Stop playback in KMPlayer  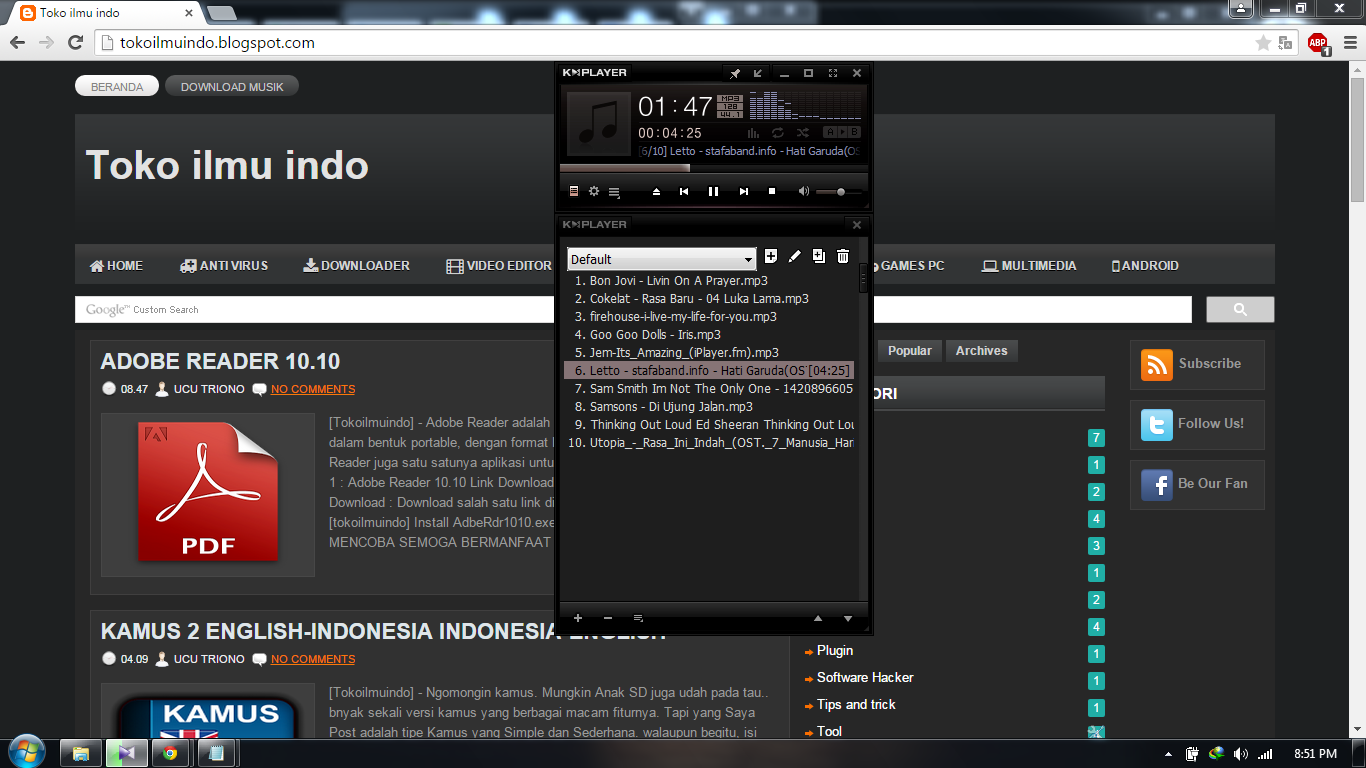[x=772, y=191]
